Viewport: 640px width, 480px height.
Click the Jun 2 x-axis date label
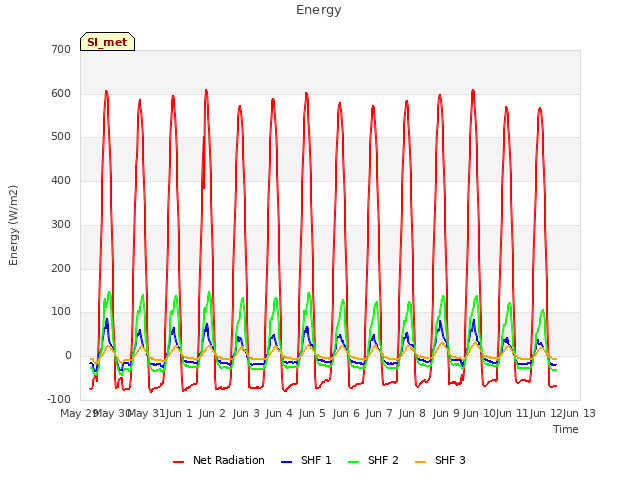point(212,413)
